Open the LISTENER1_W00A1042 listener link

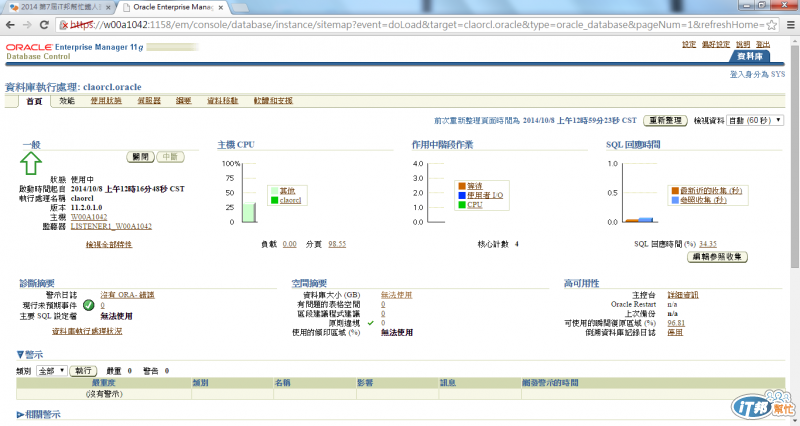pos(111,226)
